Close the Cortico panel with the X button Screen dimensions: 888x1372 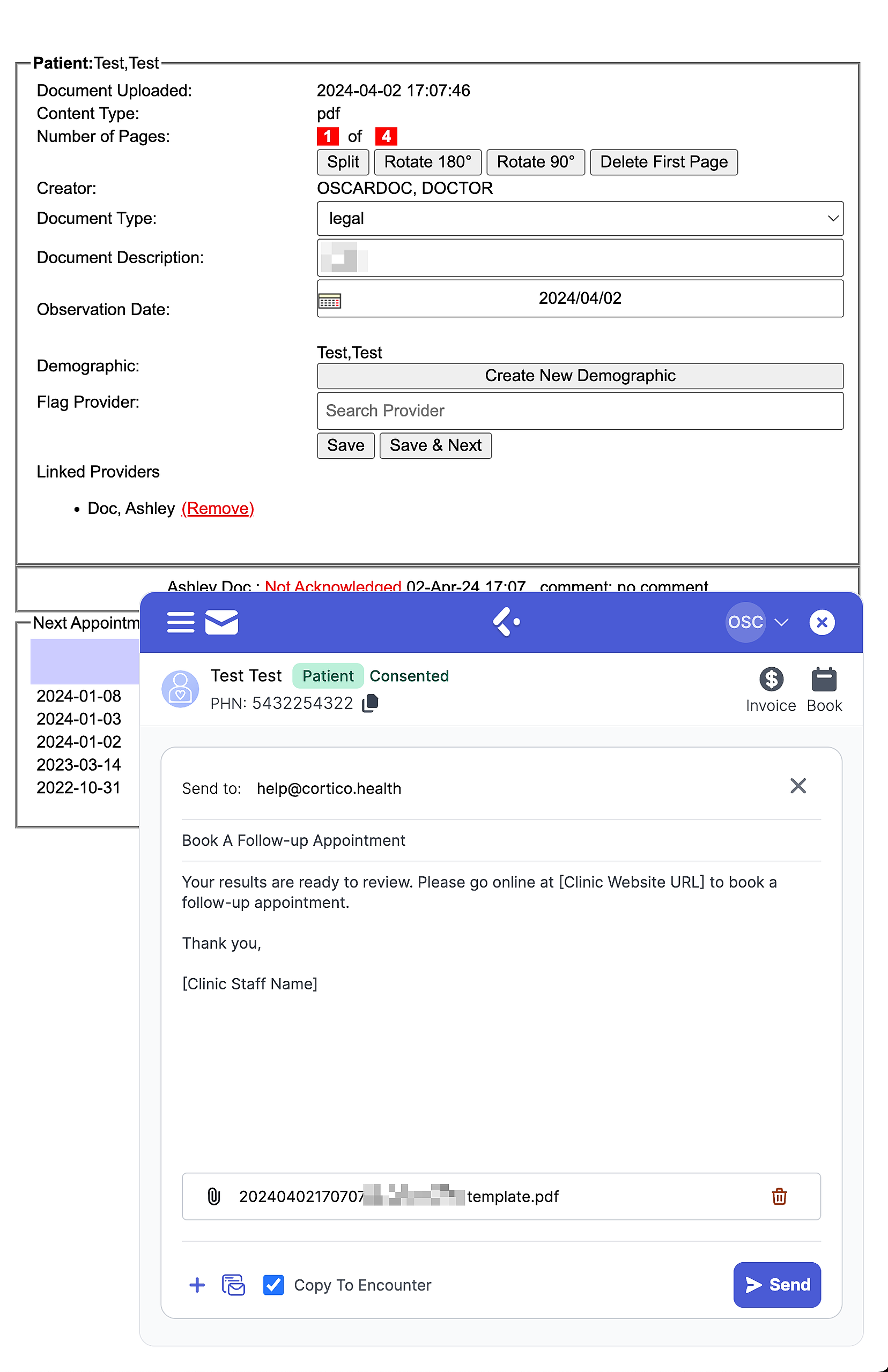tap(822, 622)
